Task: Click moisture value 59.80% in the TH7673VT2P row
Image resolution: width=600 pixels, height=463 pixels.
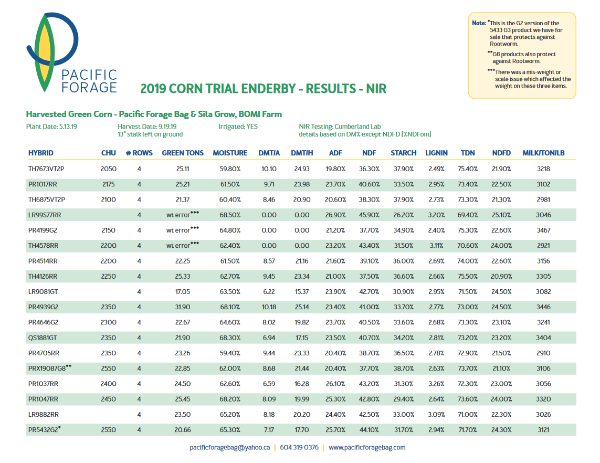Action: tap(230, 169)
